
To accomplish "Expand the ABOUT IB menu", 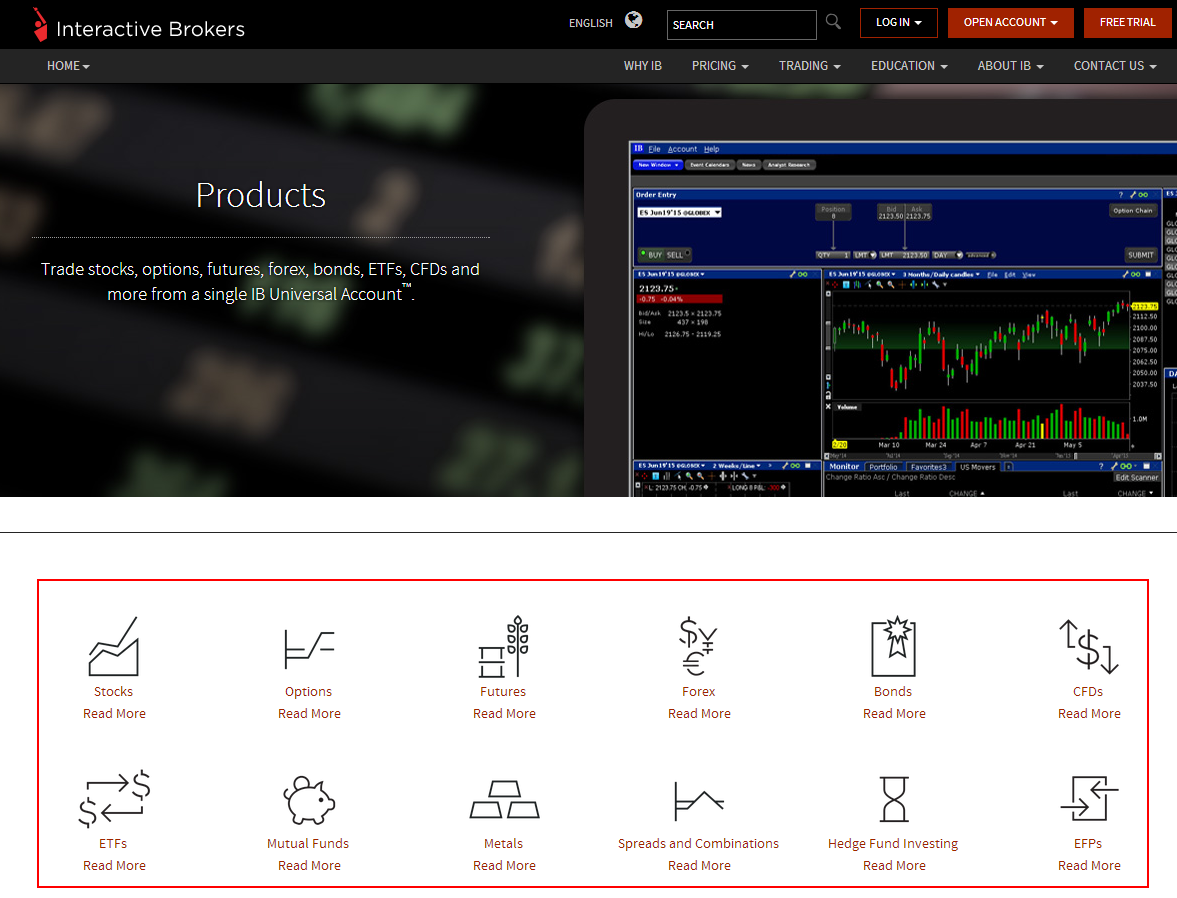I will click(x=1010, y=66).
